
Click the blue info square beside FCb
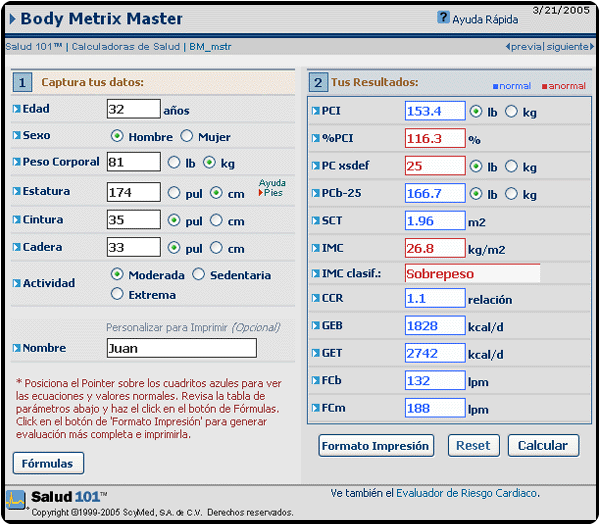(x=316, y=380)
